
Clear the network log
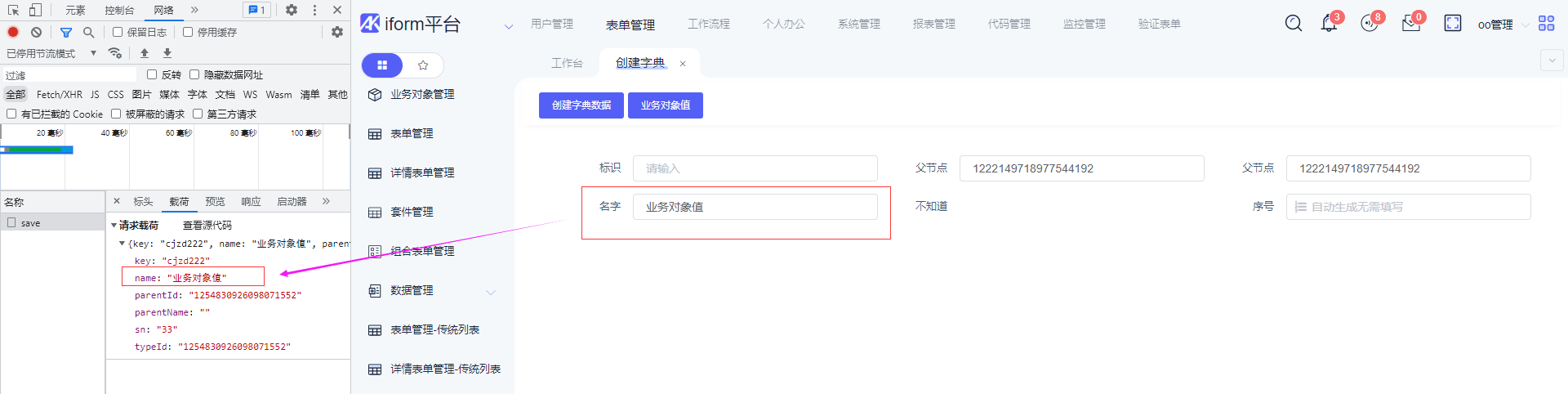click(36, 32)
